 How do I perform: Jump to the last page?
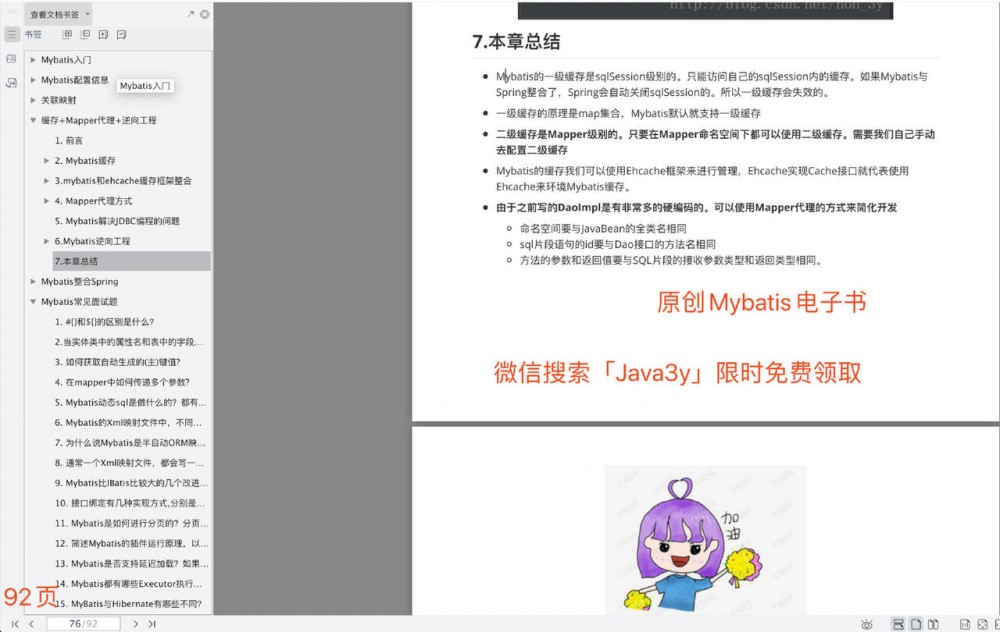(154, 623)
